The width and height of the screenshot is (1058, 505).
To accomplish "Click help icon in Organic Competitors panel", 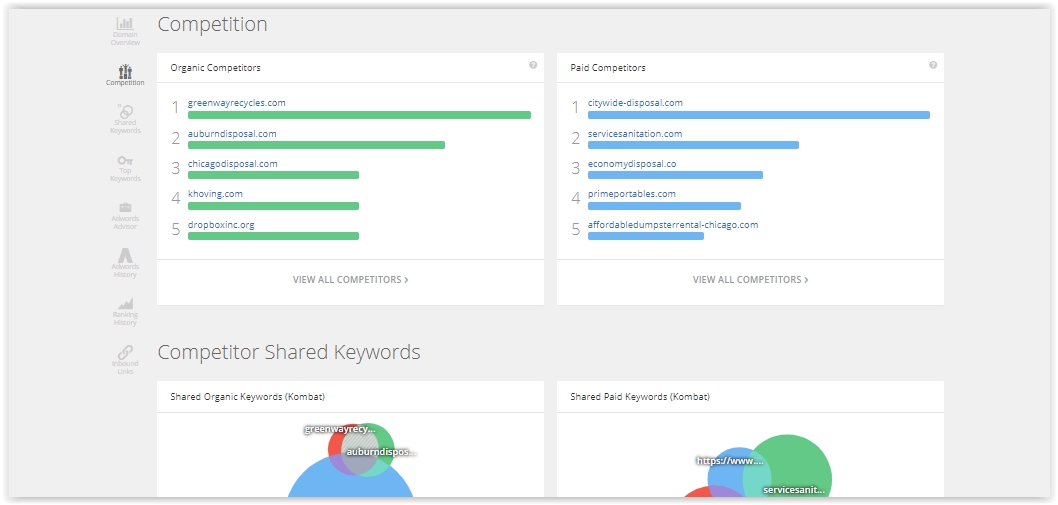I will [x=533, y=65].
